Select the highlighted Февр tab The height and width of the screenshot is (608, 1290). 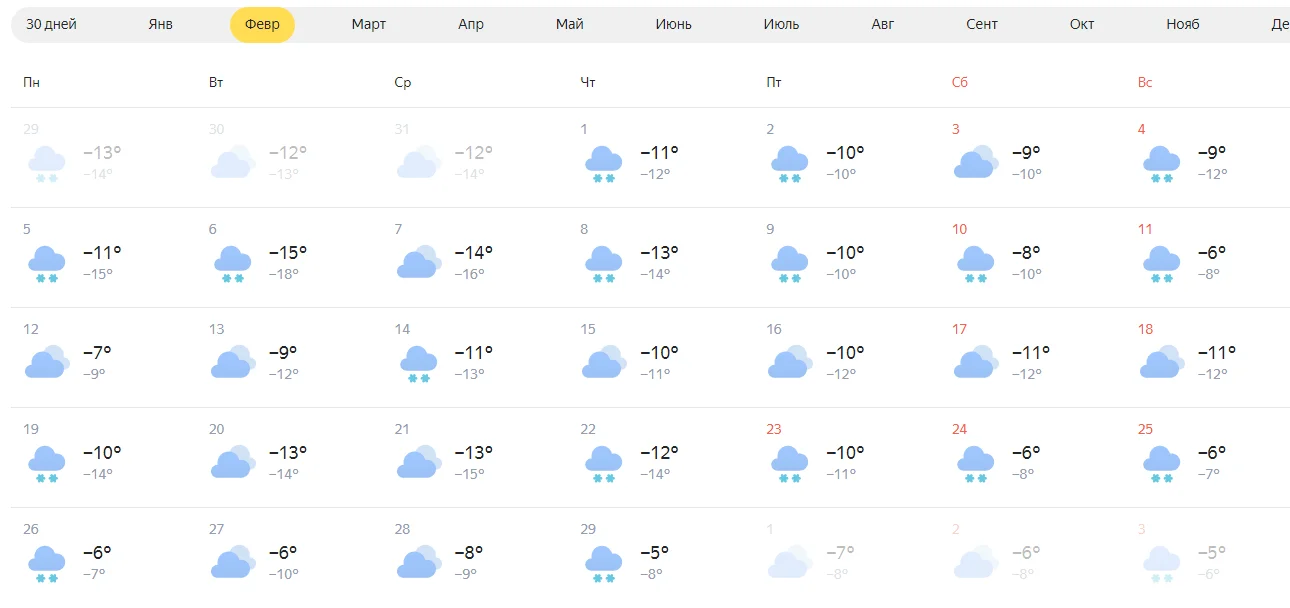[x=262, y=24]
